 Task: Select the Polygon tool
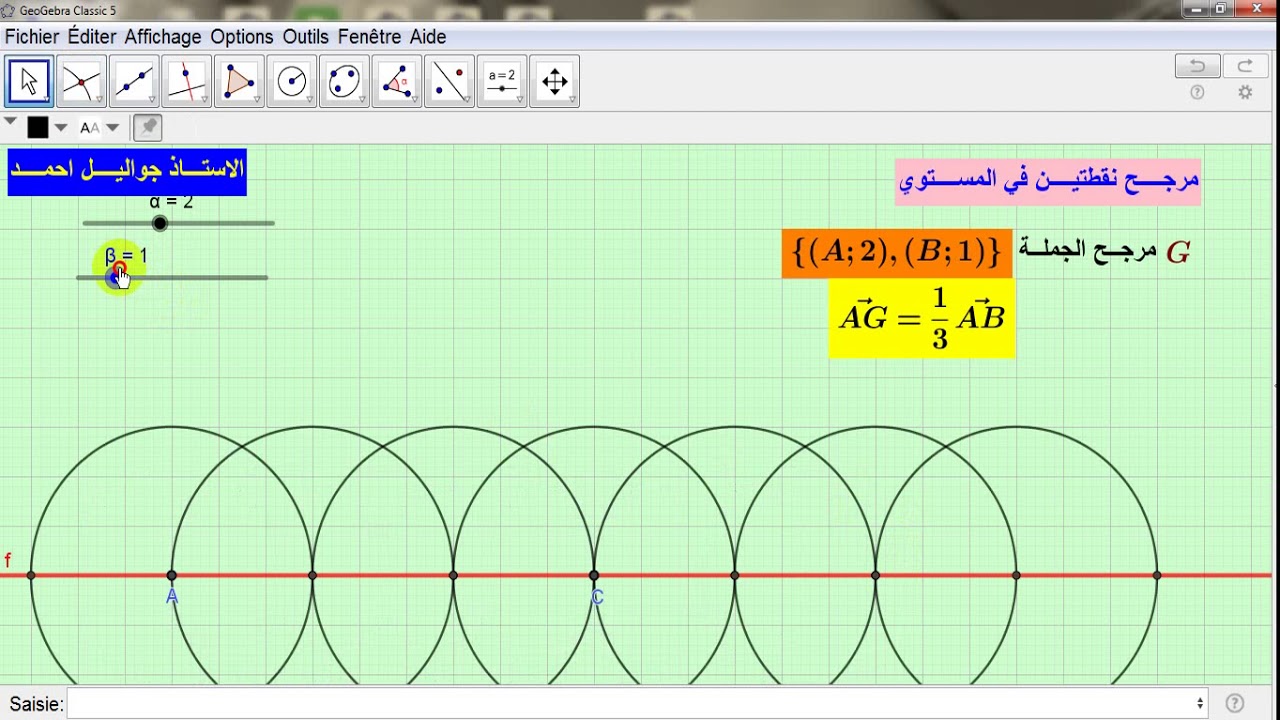(x=238, y=81)
